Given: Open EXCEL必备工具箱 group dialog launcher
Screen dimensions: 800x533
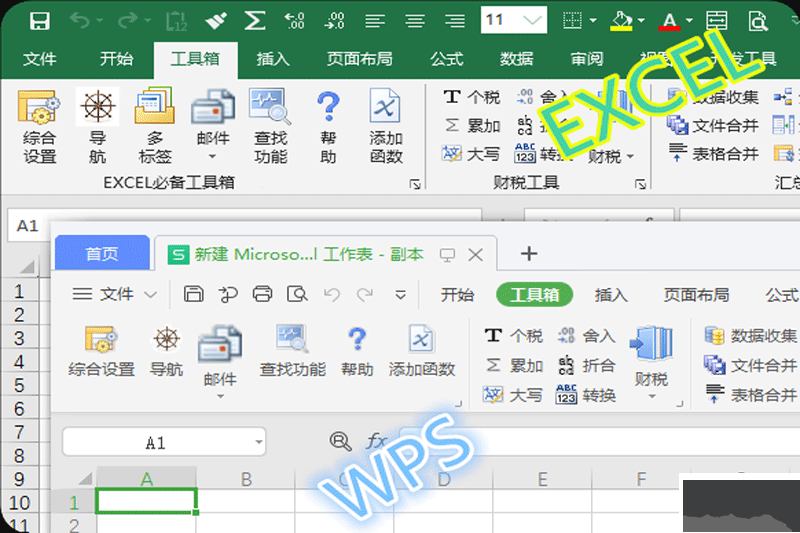Looking at the screenshot, I should click(x=415, y=184).
